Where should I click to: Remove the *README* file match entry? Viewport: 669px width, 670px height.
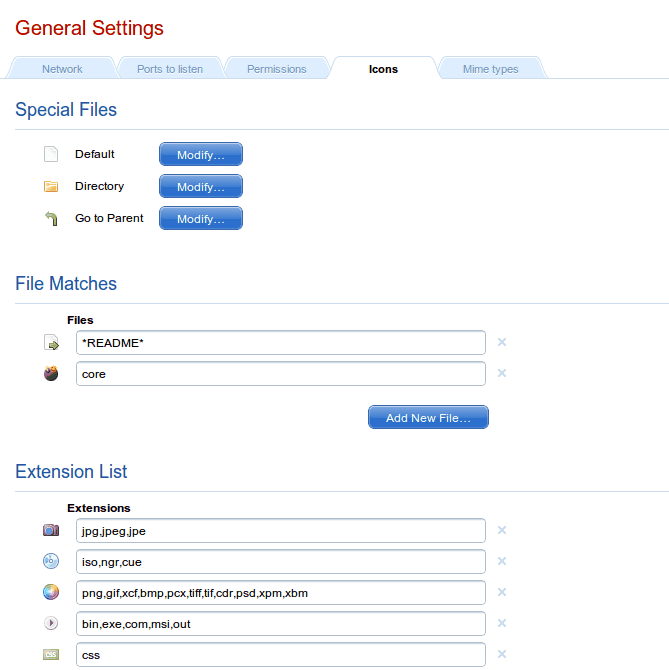coord(502,342)
